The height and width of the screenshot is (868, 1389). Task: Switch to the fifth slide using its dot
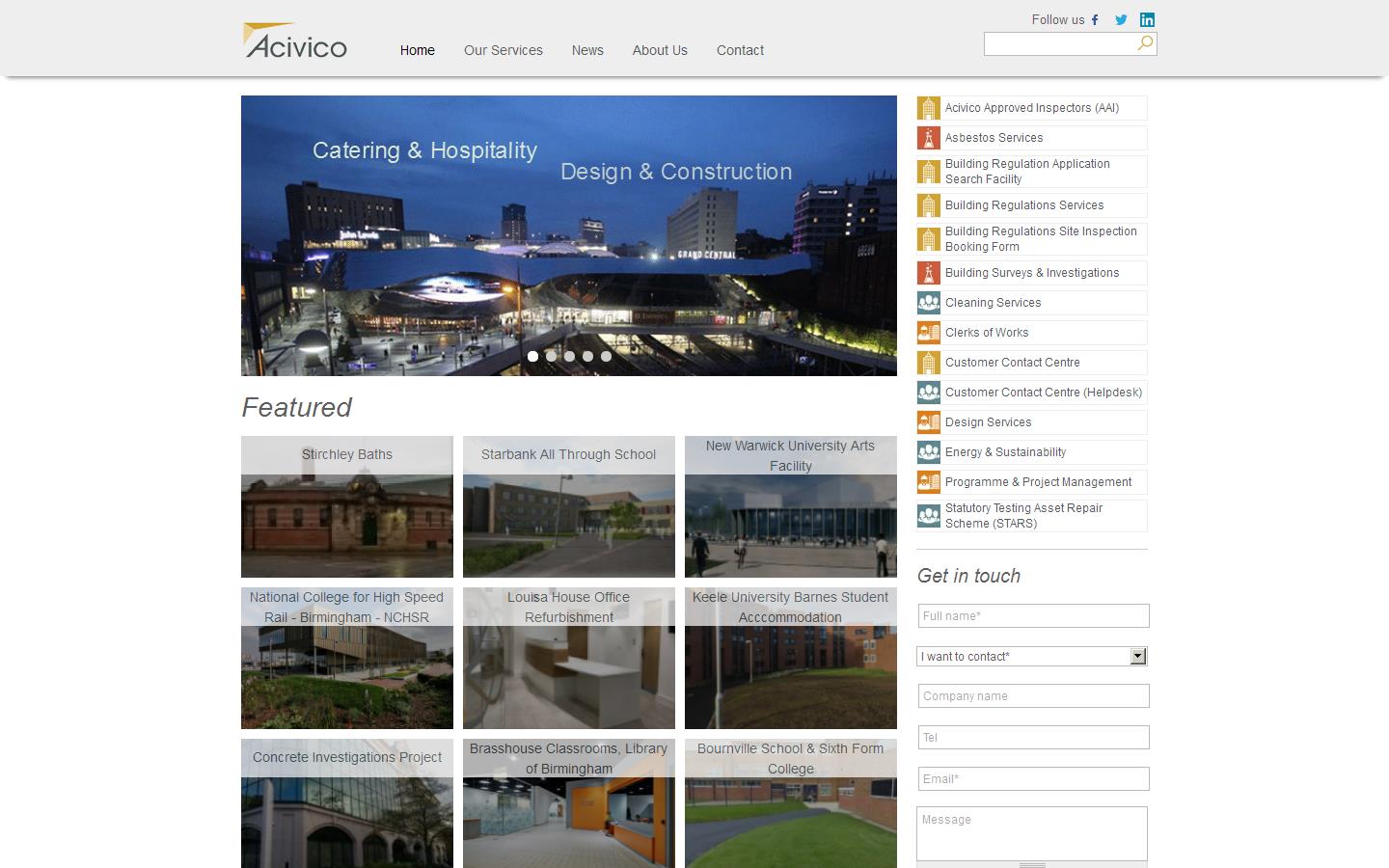[x=606, y=356]
